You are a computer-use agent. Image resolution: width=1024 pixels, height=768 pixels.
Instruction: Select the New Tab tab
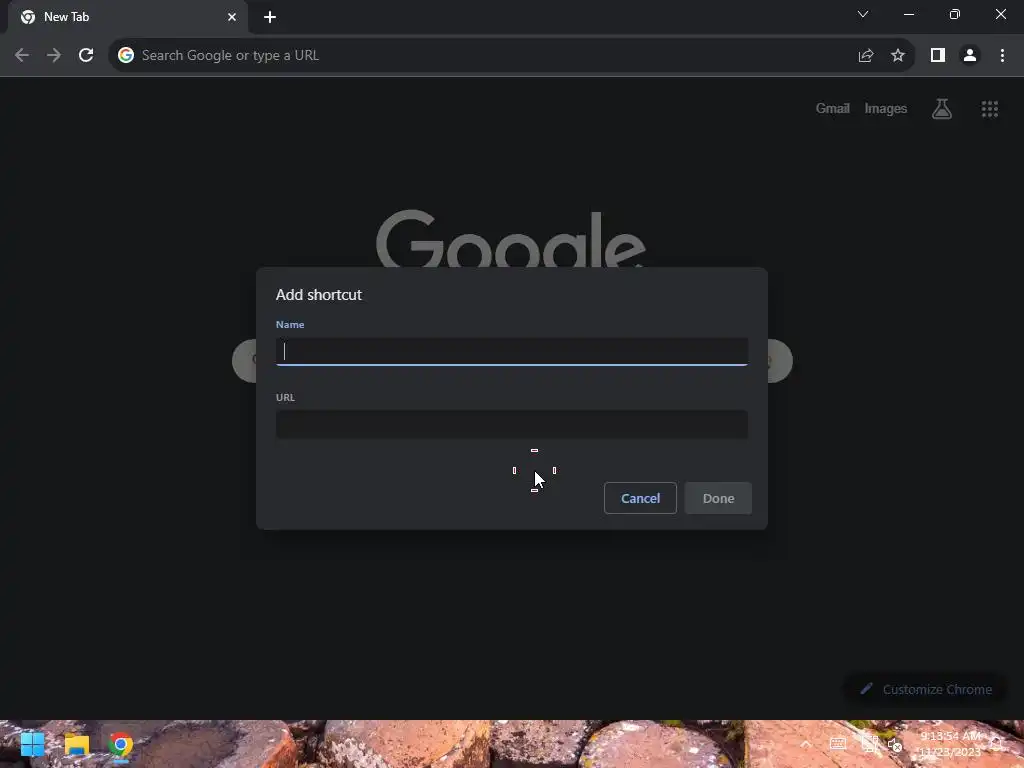point(128,17)
